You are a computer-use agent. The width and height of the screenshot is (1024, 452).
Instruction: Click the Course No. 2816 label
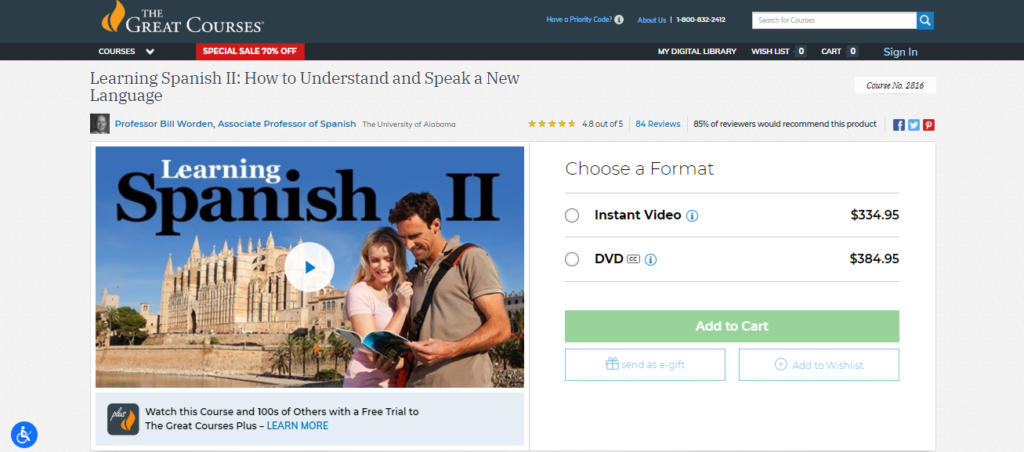pos(895,86)
